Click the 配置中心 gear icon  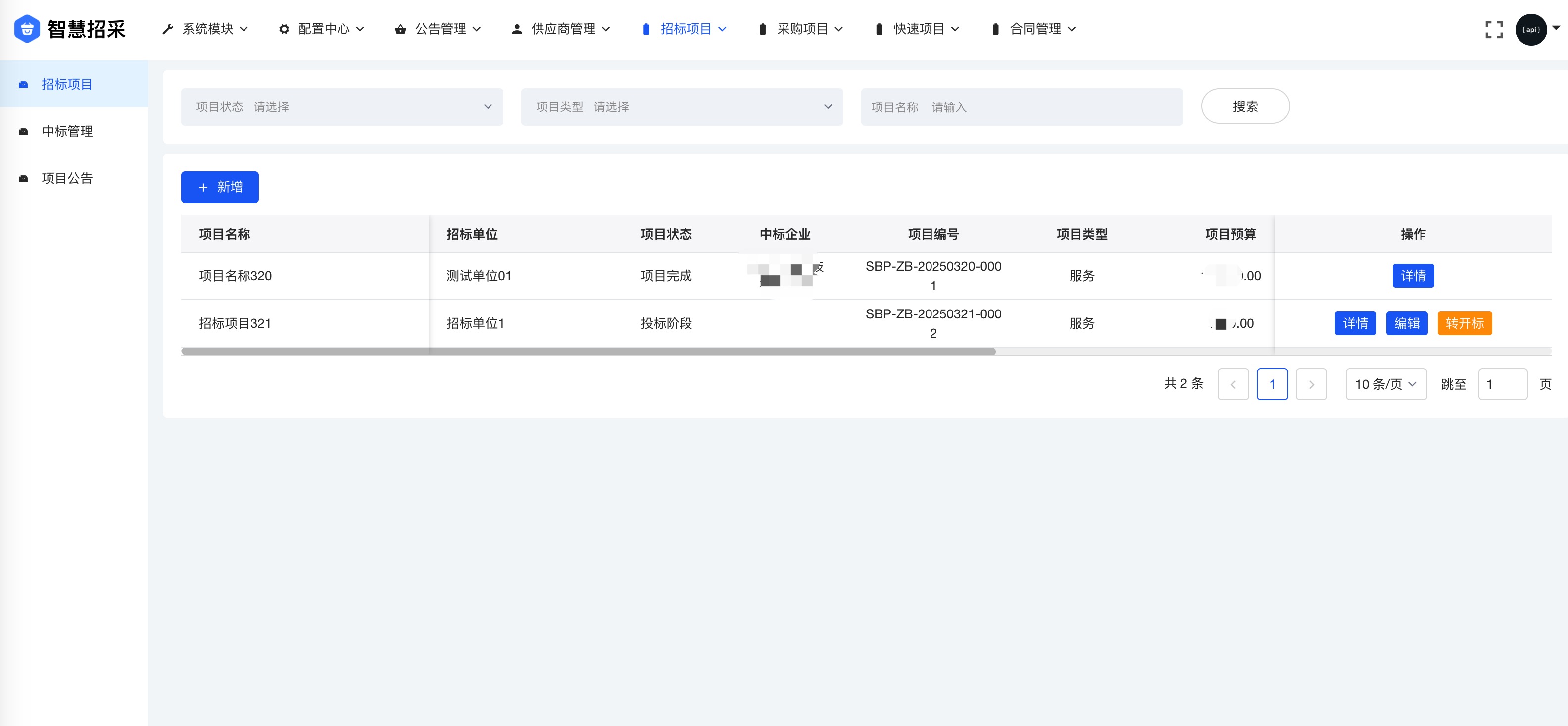[x=284, y=29]
